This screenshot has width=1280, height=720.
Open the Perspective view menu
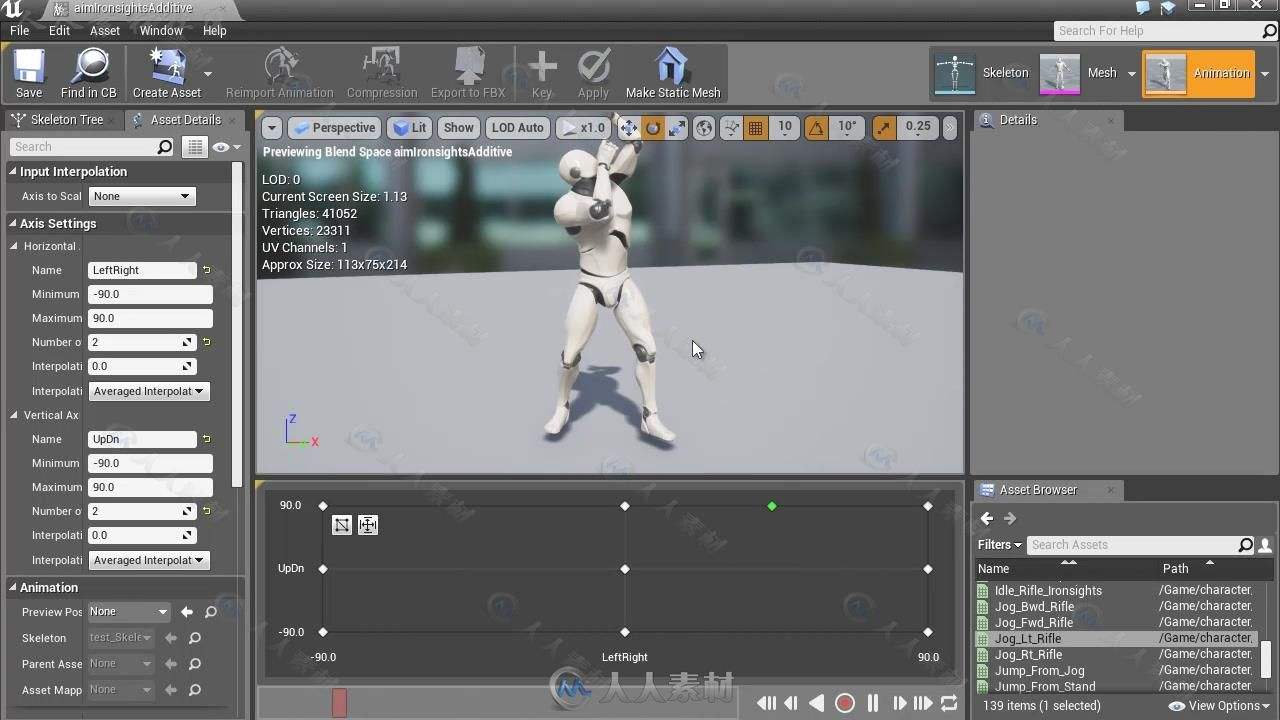(x=334, y=128)
